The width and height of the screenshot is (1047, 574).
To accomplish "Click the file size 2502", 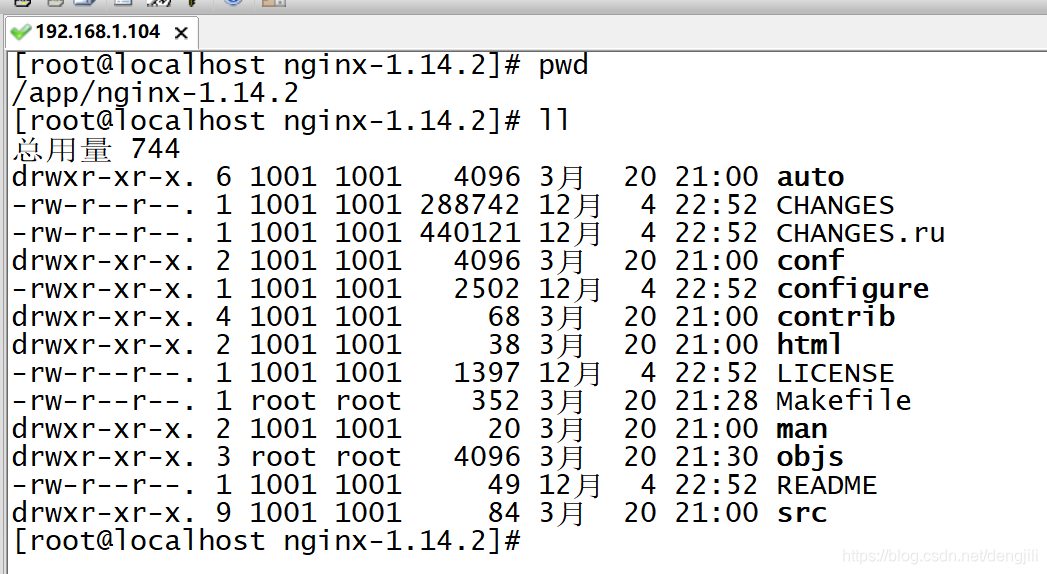I will click(x=487, y=290).
